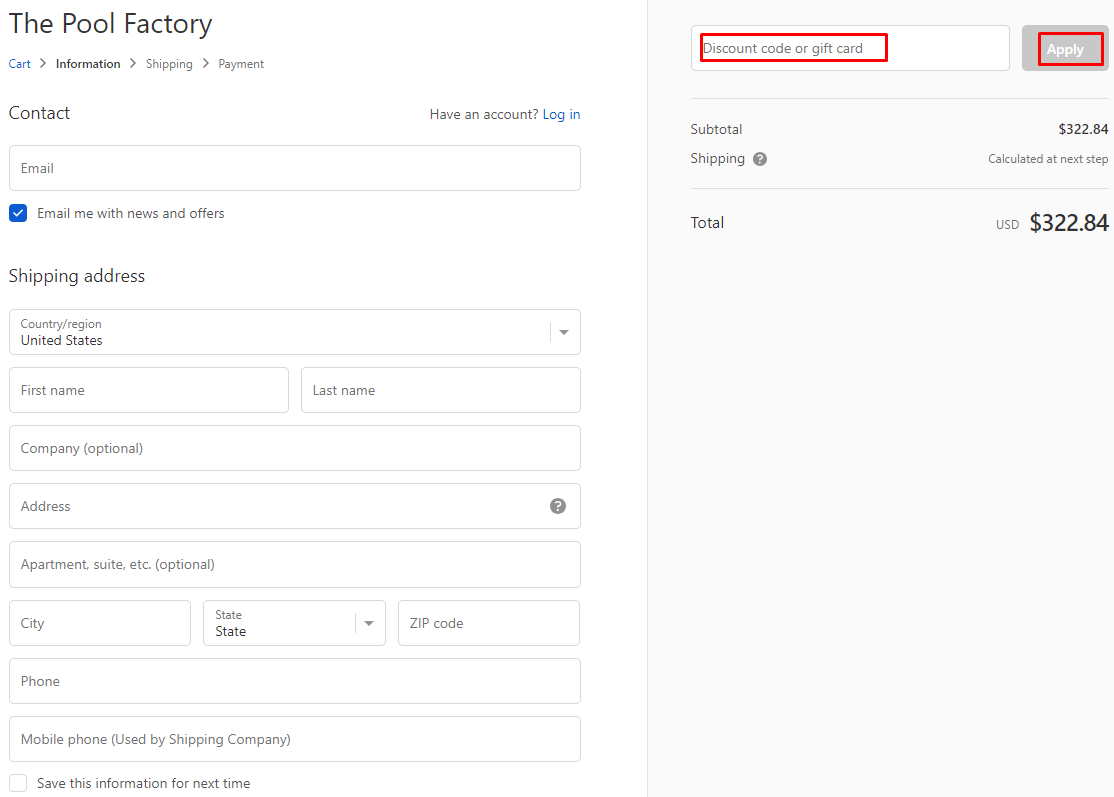Image resolution: width=1114 pixels, height=797 pixels.
Task: Check Save this information for next time
Action: pos(18,783)
